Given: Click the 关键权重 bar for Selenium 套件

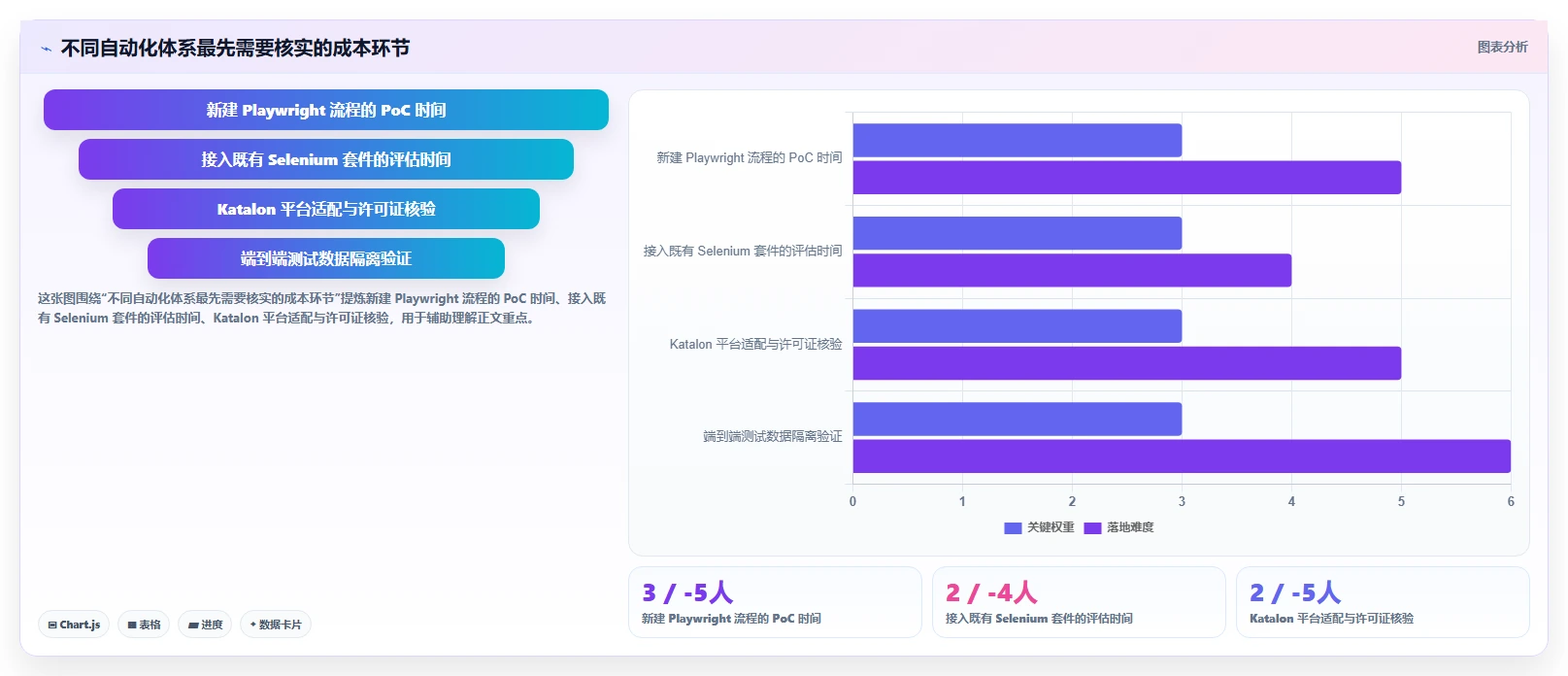Looking at the screenshot, I should coord(1018,233).
